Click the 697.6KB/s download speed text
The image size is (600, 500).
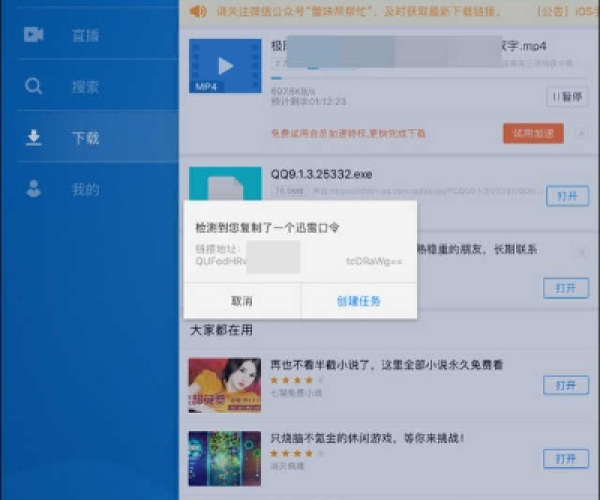coord(293,91)
